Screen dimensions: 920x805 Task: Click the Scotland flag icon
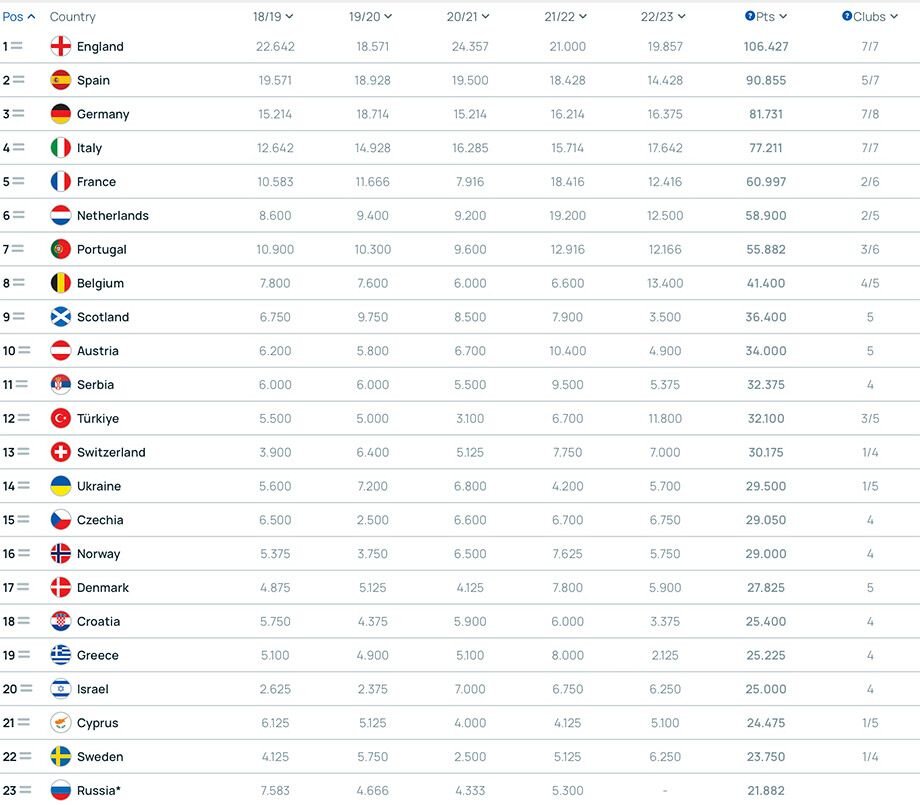point(60,317)
